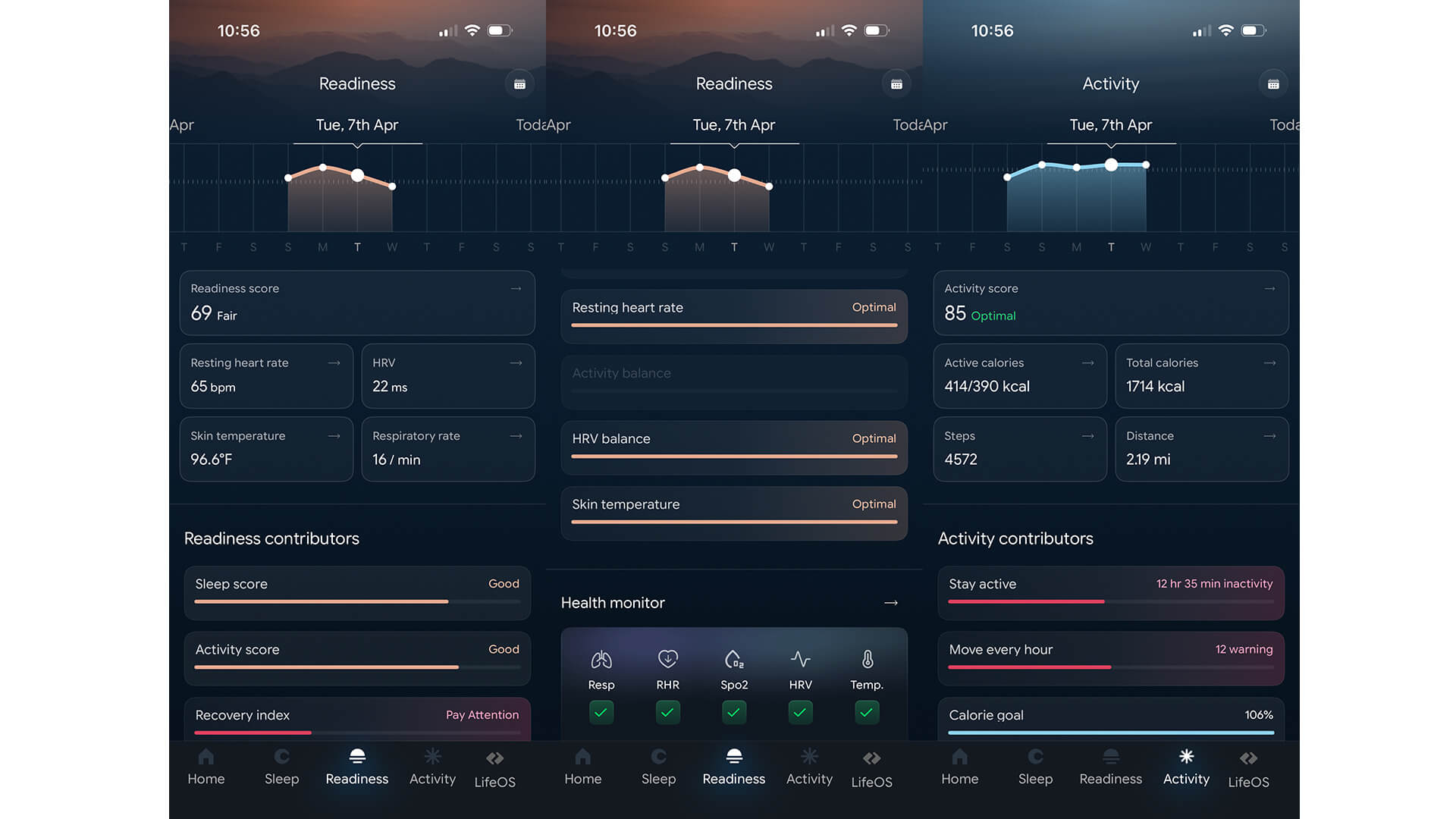Toggle the green checkmark under Spo2

click(734, 712)
